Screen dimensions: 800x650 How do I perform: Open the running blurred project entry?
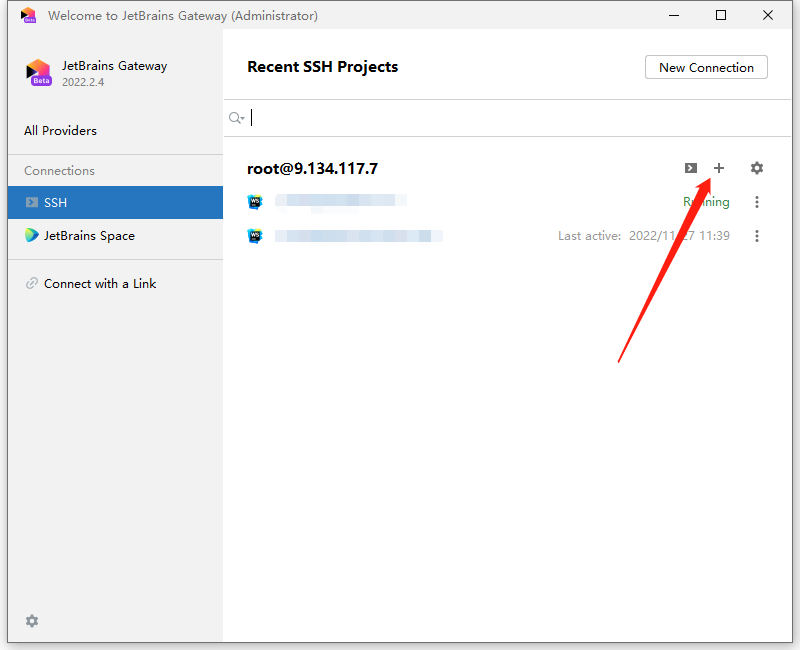click(340, 201)
